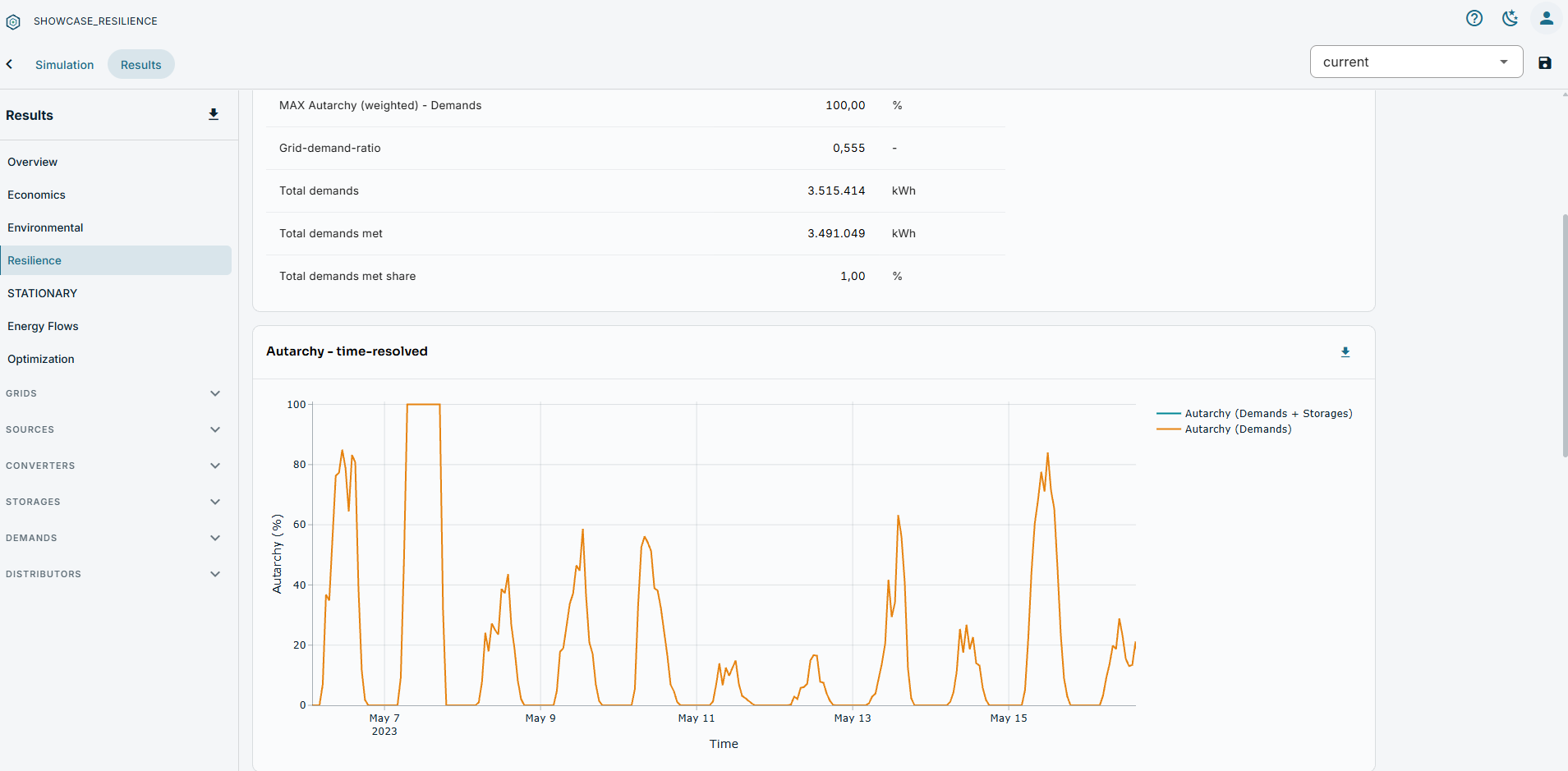Image resolution: width=1568 pixels, height=771 pixels.
Task: Open the current scenario dropdown
Action: (x=1416, y=62)
